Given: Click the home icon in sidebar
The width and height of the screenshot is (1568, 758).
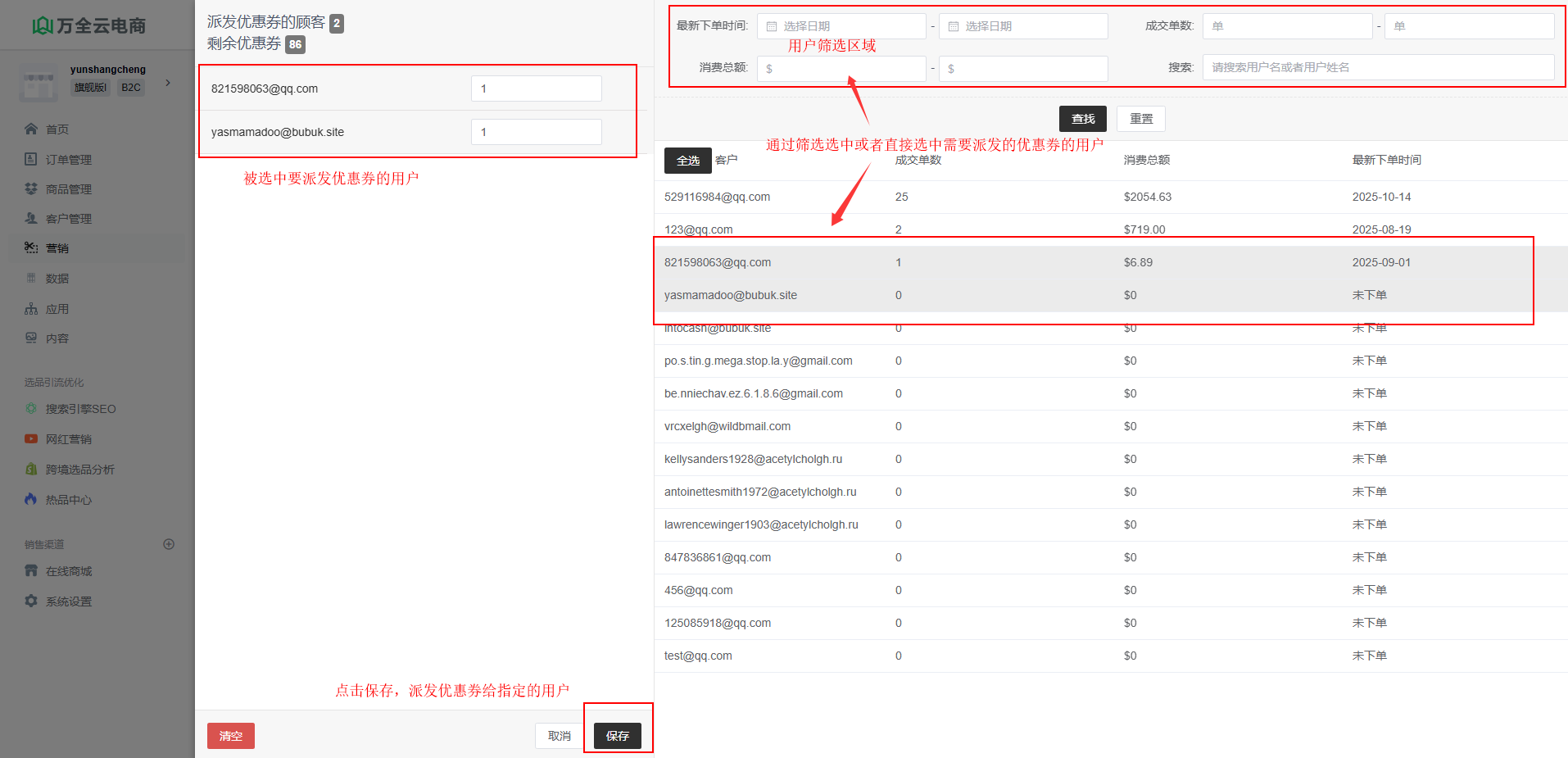Looking at the screenshot, I should pyautogui.click(x=31, y=129).
